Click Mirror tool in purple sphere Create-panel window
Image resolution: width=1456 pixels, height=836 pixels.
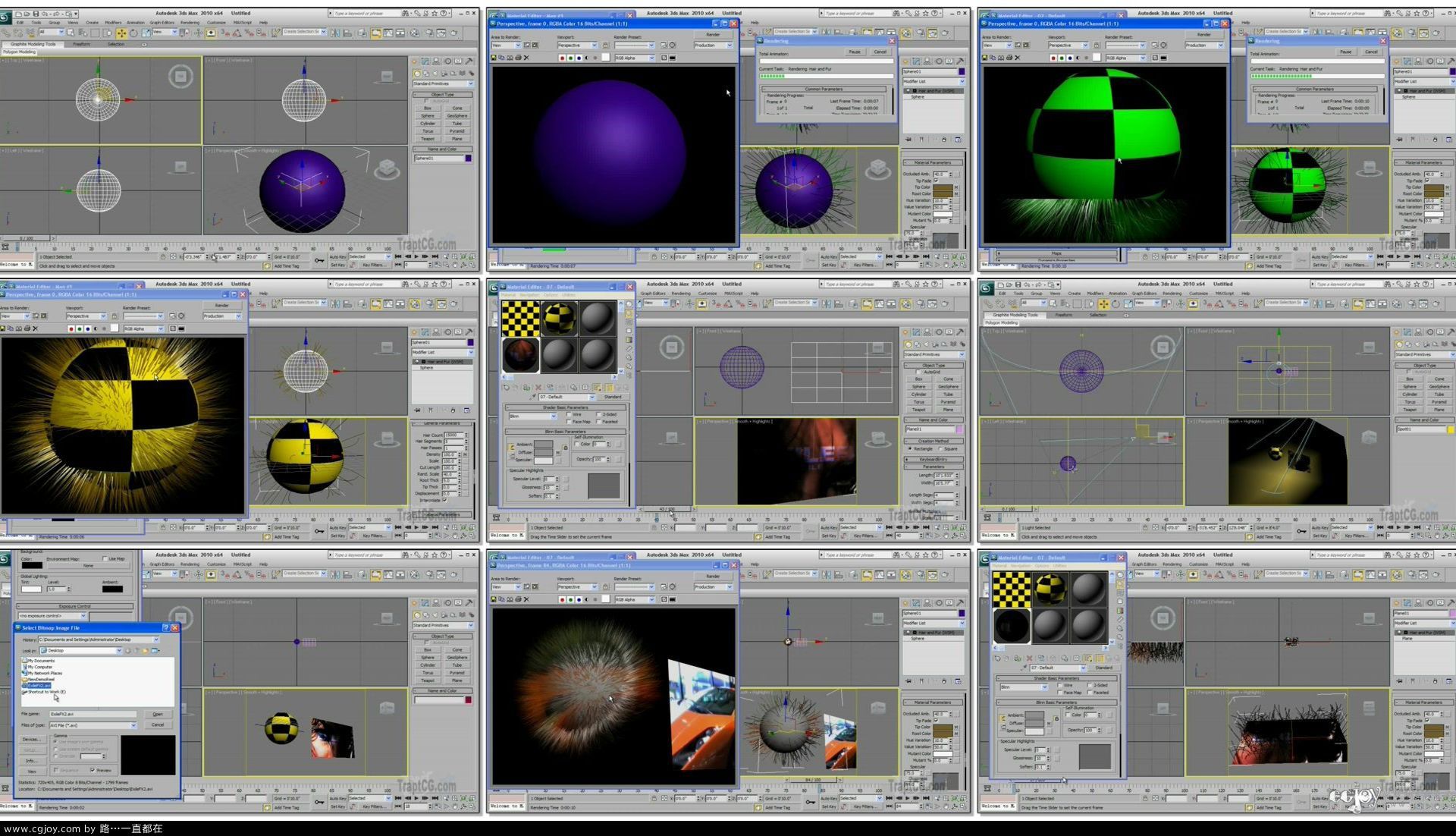pyautogui.click(x=335, y=33)
